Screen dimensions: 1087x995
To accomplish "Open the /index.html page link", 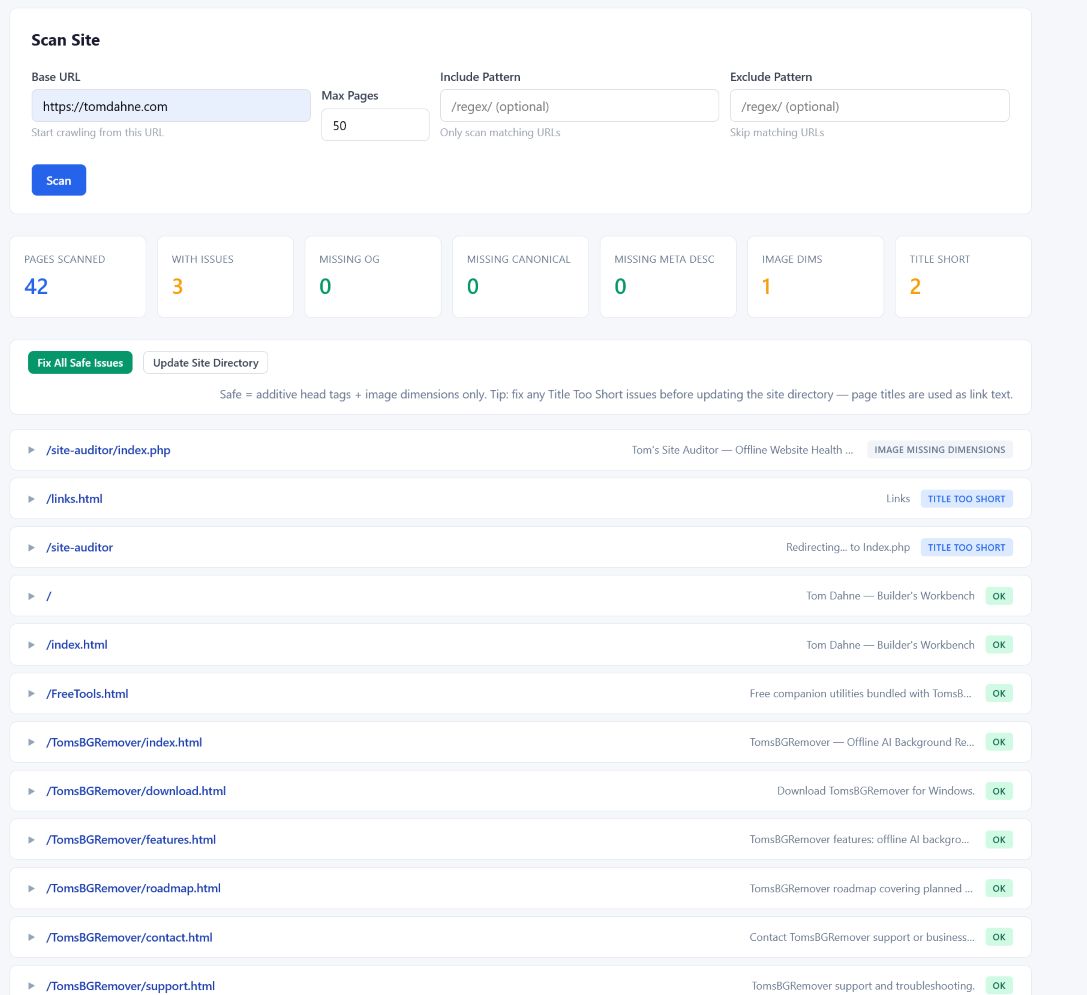I will [78, 644].
